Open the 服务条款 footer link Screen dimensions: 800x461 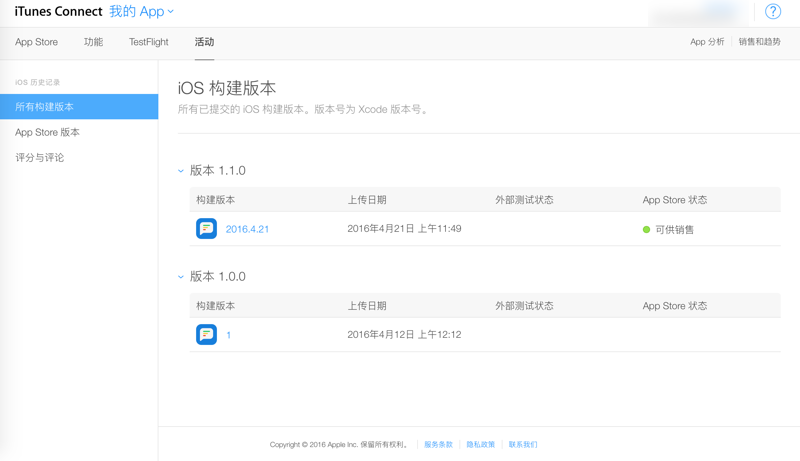click(438, 444)
